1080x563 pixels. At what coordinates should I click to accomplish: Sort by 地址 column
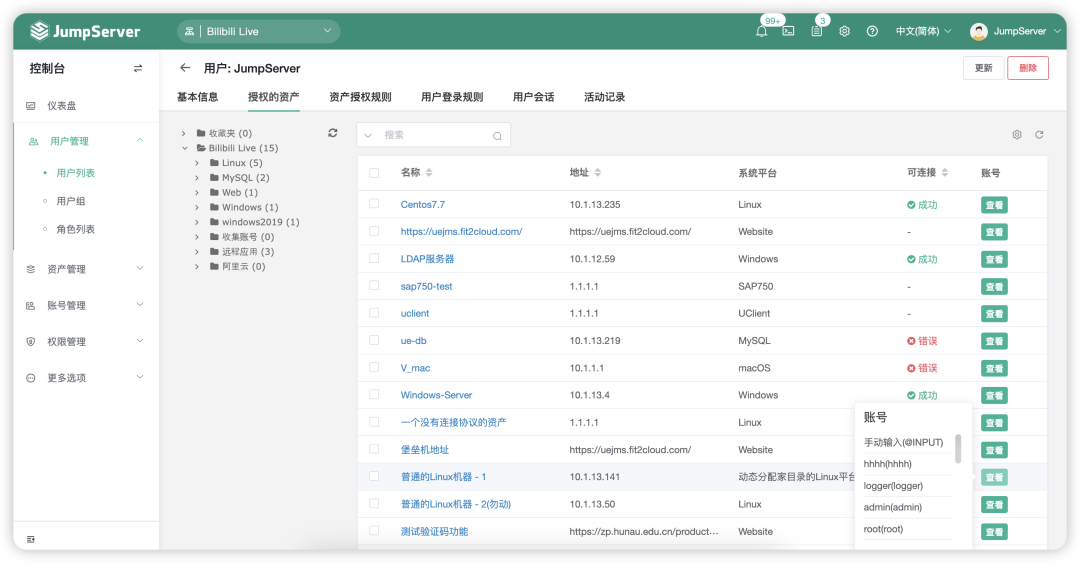597,173
